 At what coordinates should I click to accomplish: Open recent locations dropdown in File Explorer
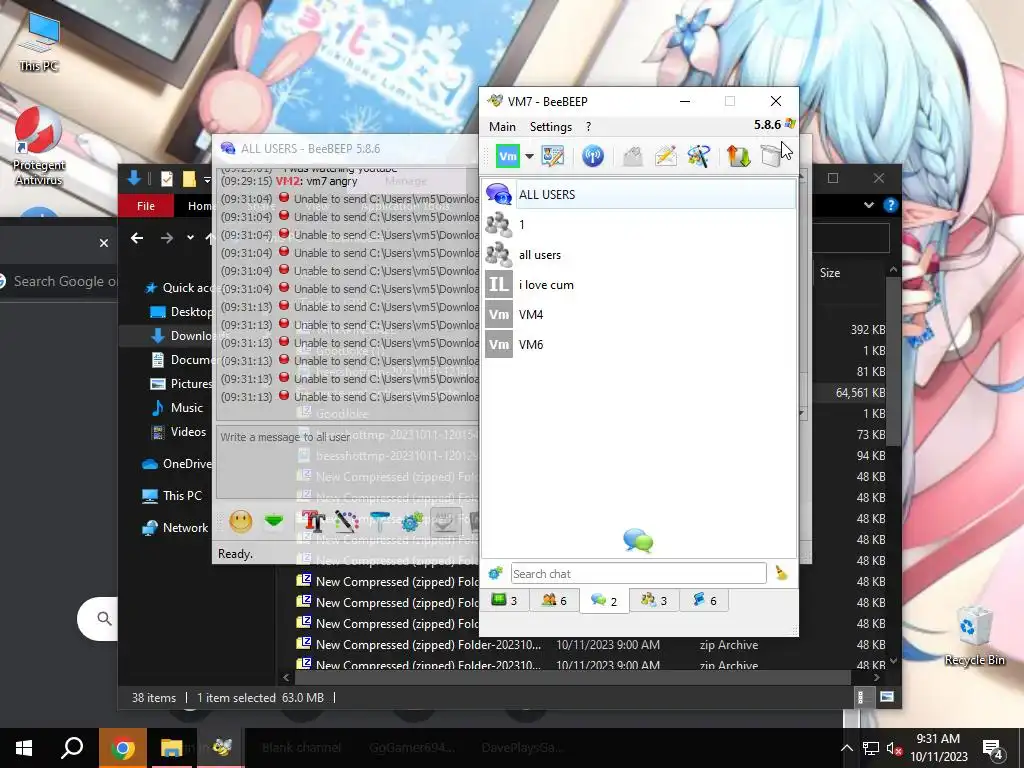pyautogui.click(x=190, y=238)
